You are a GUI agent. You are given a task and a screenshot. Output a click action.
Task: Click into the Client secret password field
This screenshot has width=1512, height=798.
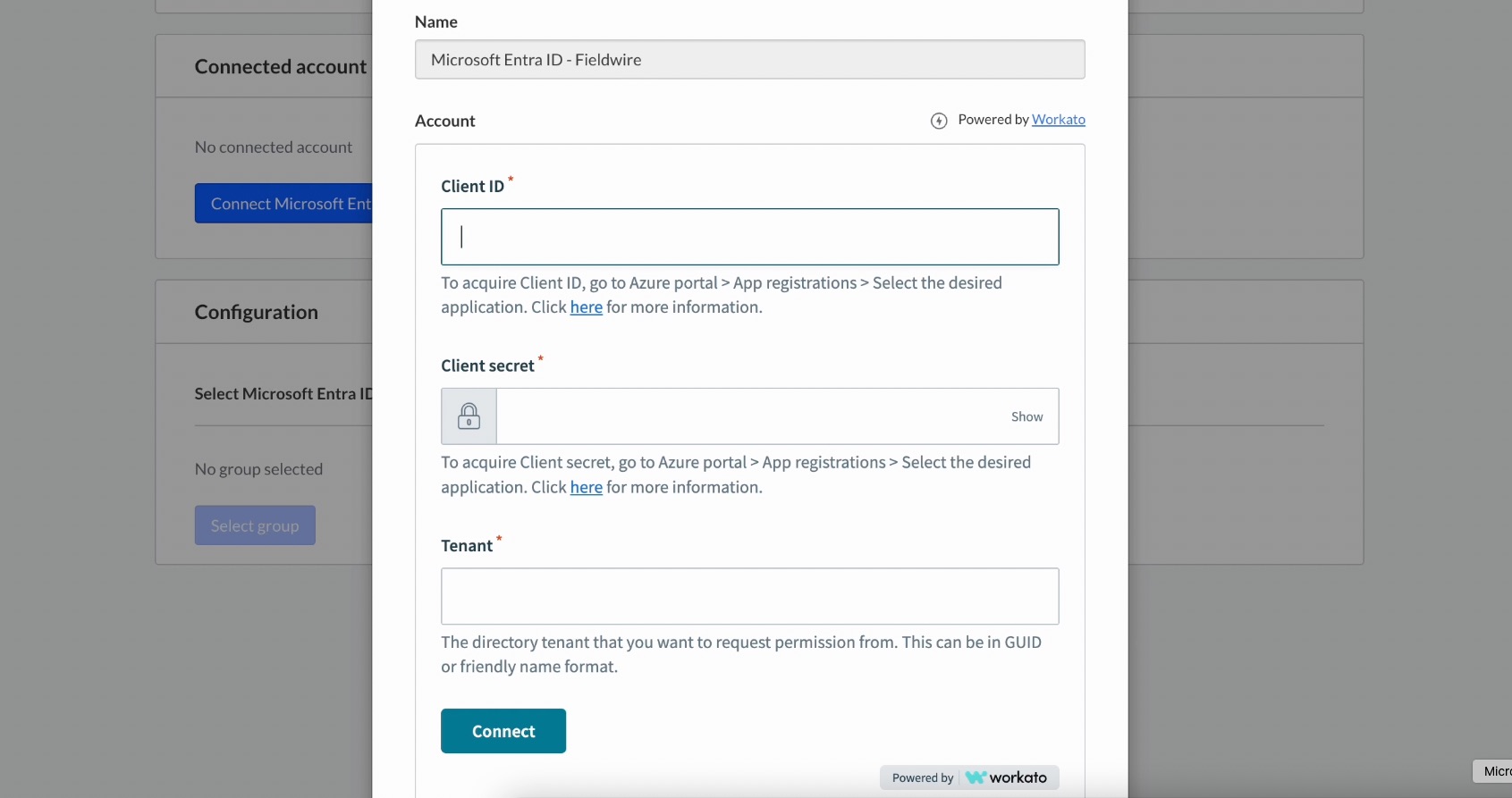point(751,416)
